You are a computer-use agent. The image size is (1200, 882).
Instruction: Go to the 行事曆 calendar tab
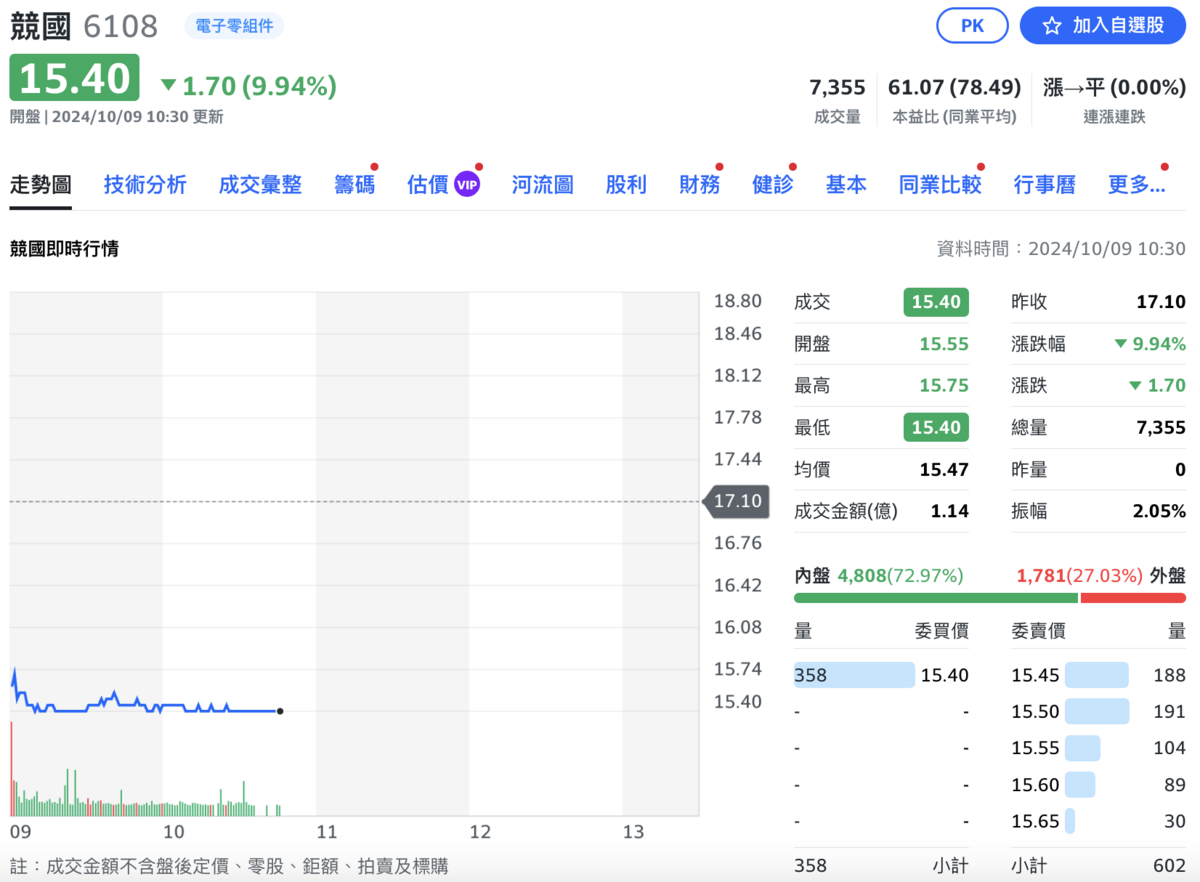(1044, 184)
